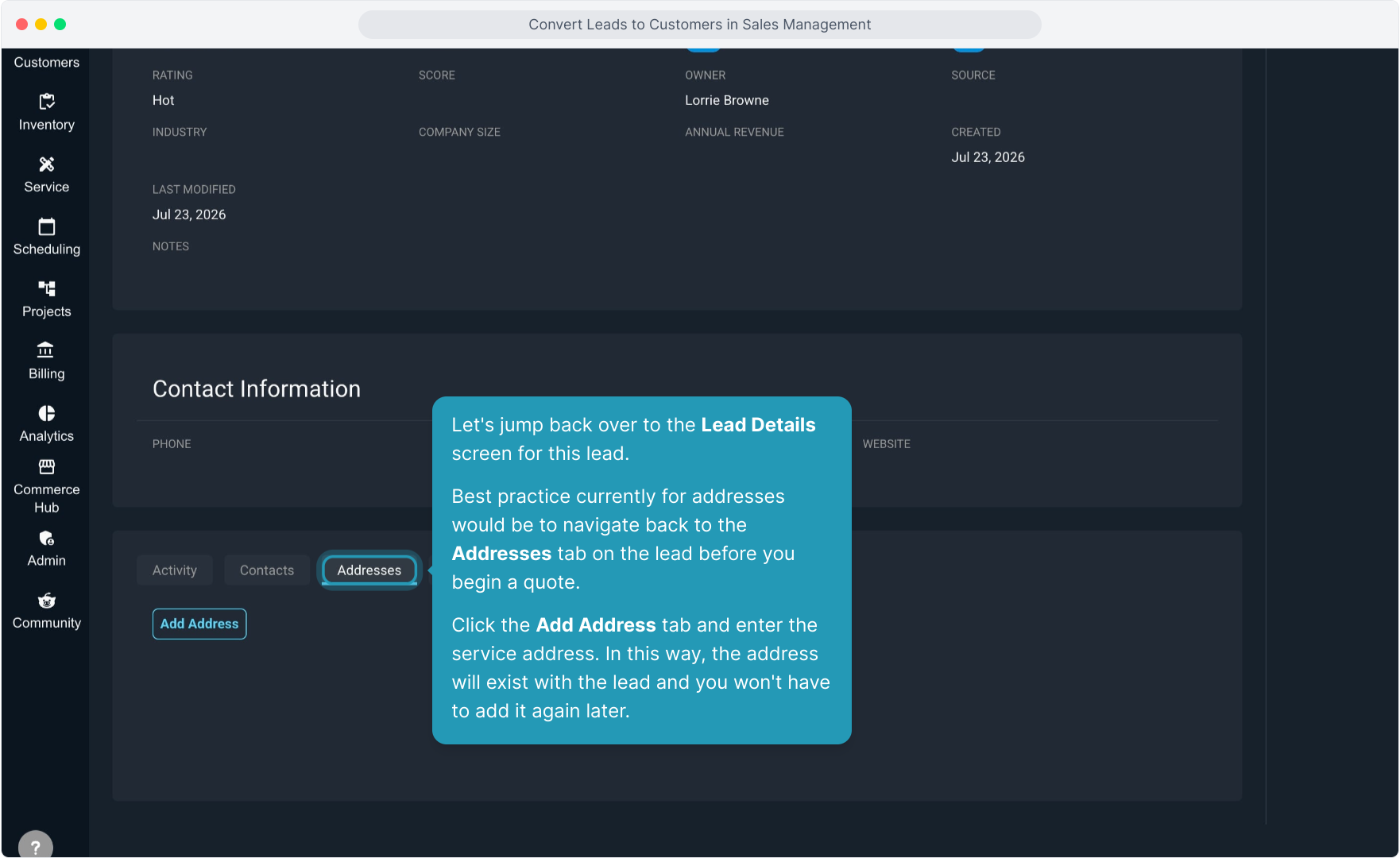
Task: Open the Community icon in sidebar
Action: point(47,601)
